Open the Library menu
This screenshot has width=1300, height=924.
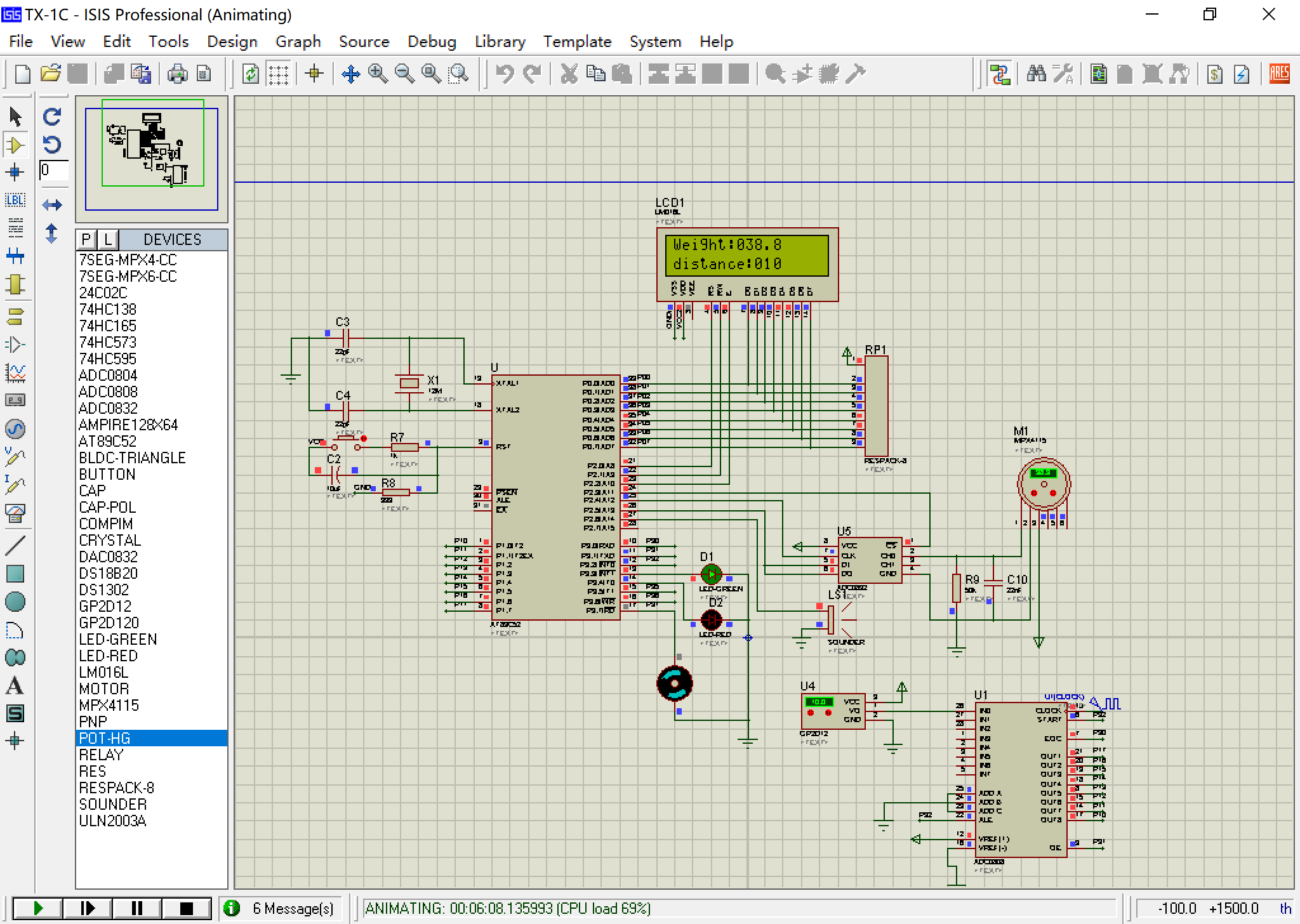click(500, 42)
